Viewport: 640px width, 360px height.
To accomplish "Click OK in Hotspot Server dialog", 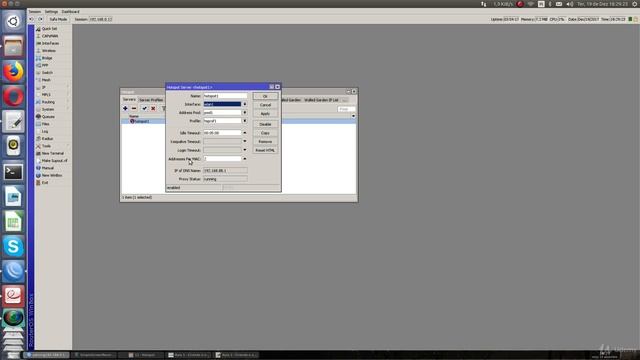I will [265, 96].
